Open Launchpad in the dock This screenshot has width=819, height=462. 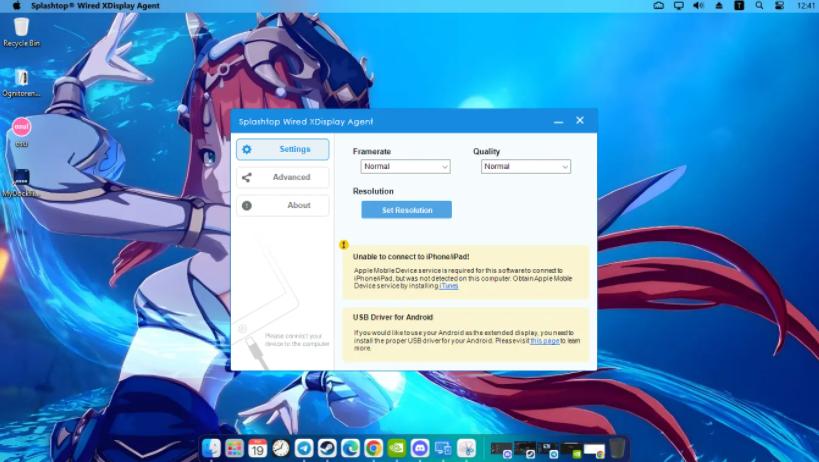pos(234,448)
